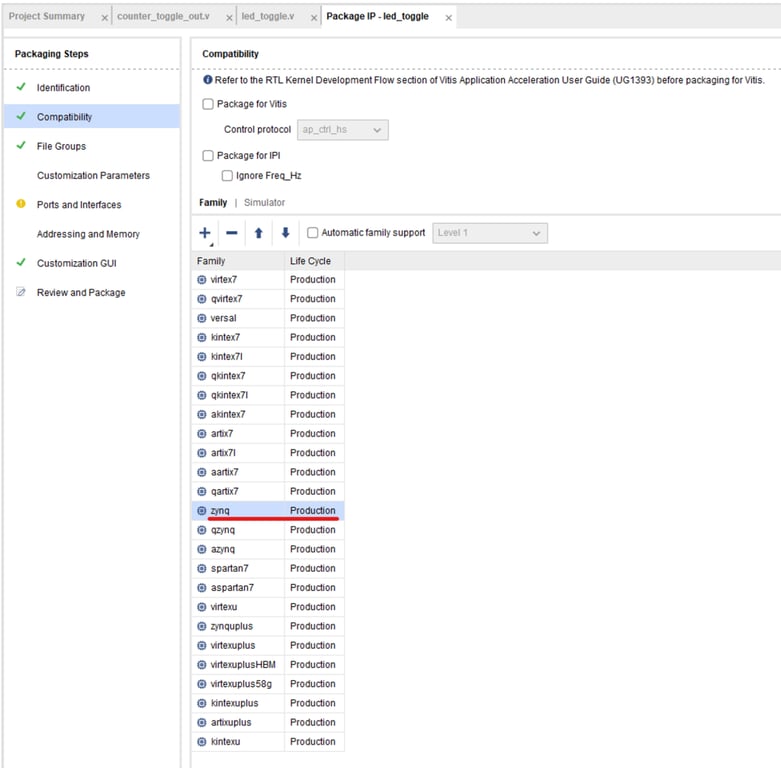This screenshot has width=781, height=768.
Task: Open the Level 1 family support dropdown
Action: [490, 233]
